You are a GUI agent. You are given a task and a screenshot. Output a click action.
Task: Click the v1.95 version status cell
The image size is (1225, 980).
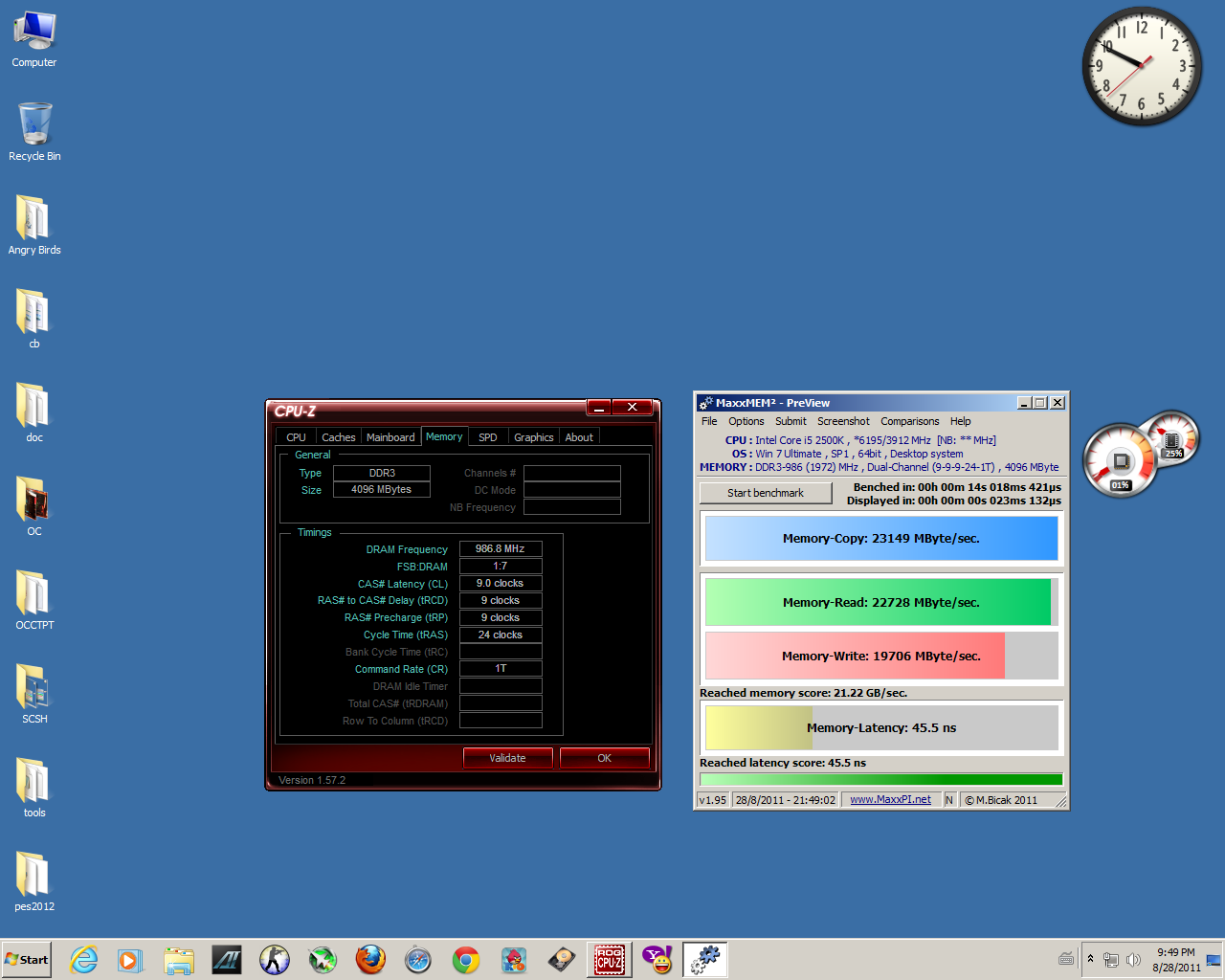713,799
